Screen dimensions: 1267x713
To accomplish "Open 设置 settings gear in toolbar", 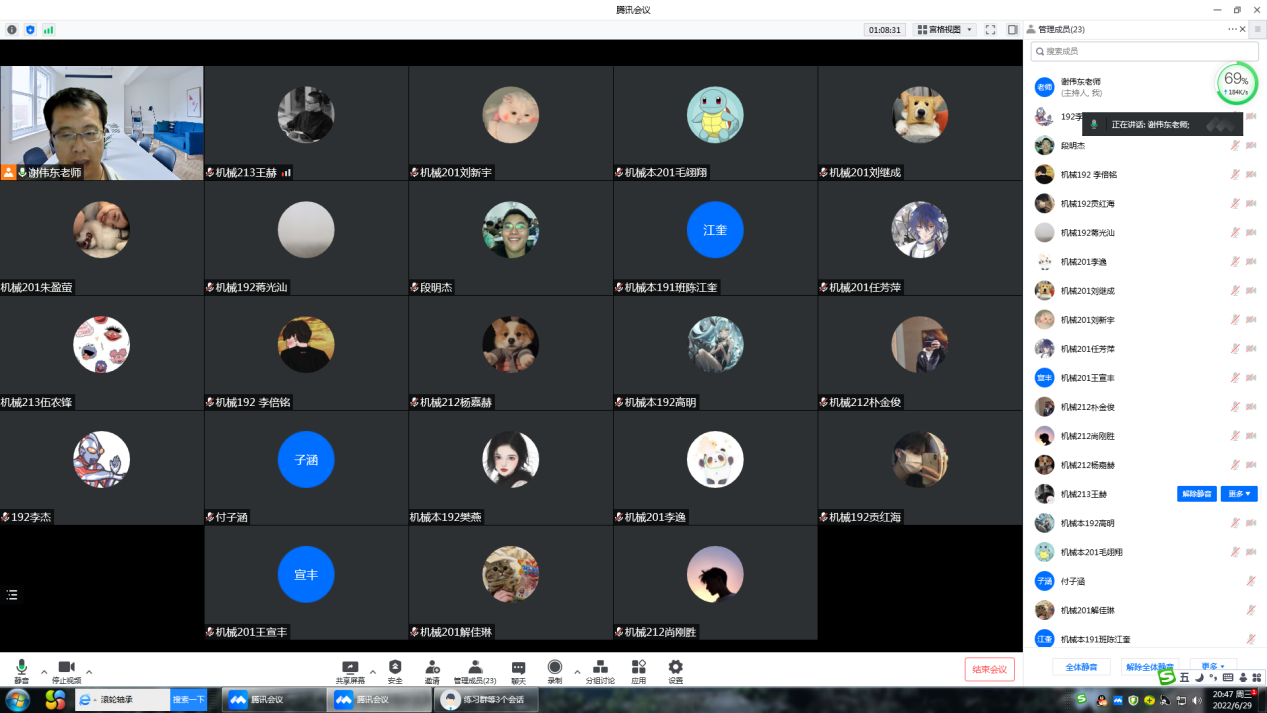I will [x=675, y=670].
